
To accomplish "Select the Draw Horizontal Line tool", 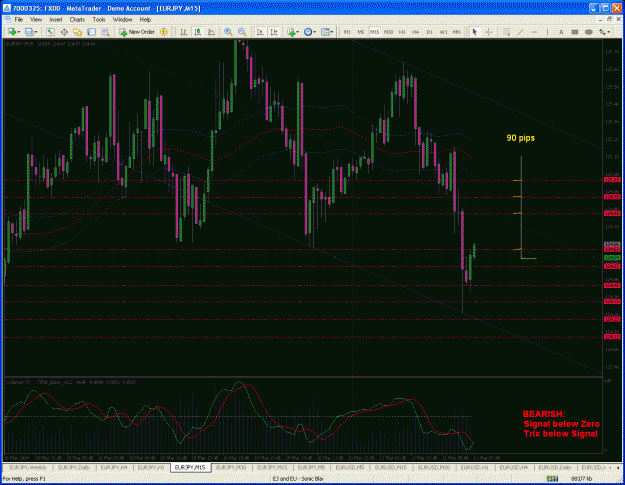I will [x=534, y=32].
